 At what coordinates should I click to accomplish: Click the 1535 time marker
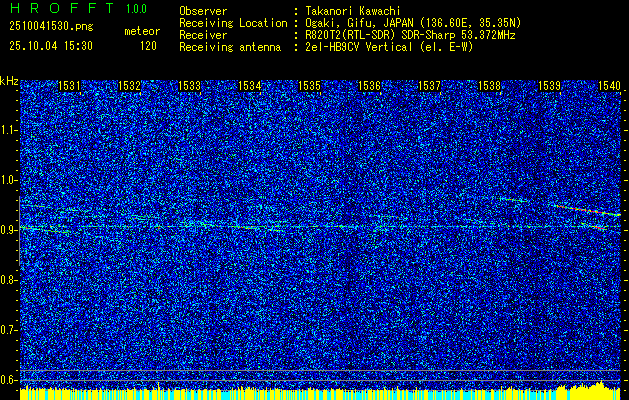[x=309, y=85]
